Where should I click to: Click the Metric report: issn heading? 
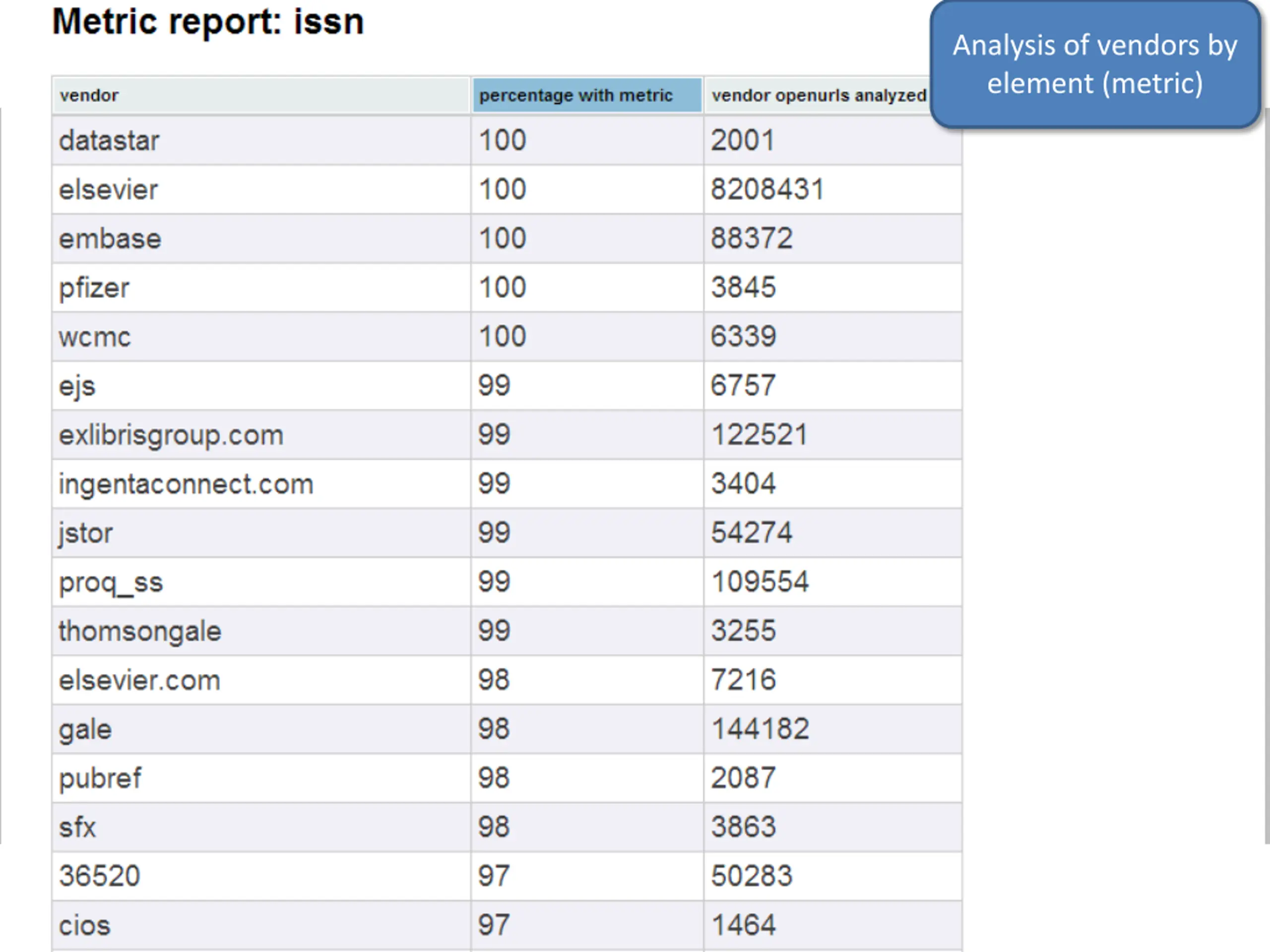pos(208,22)
